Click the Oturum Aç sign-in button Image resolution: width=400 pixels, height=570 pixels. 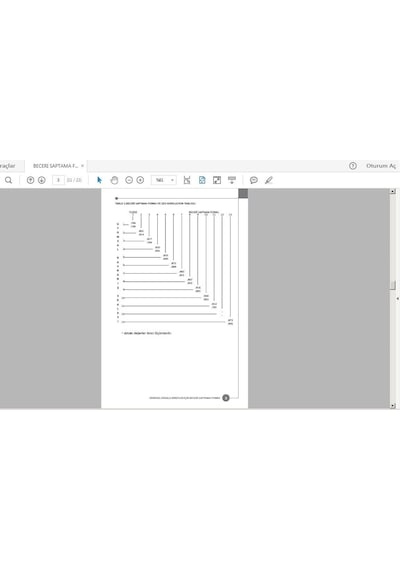coord(381,166)
